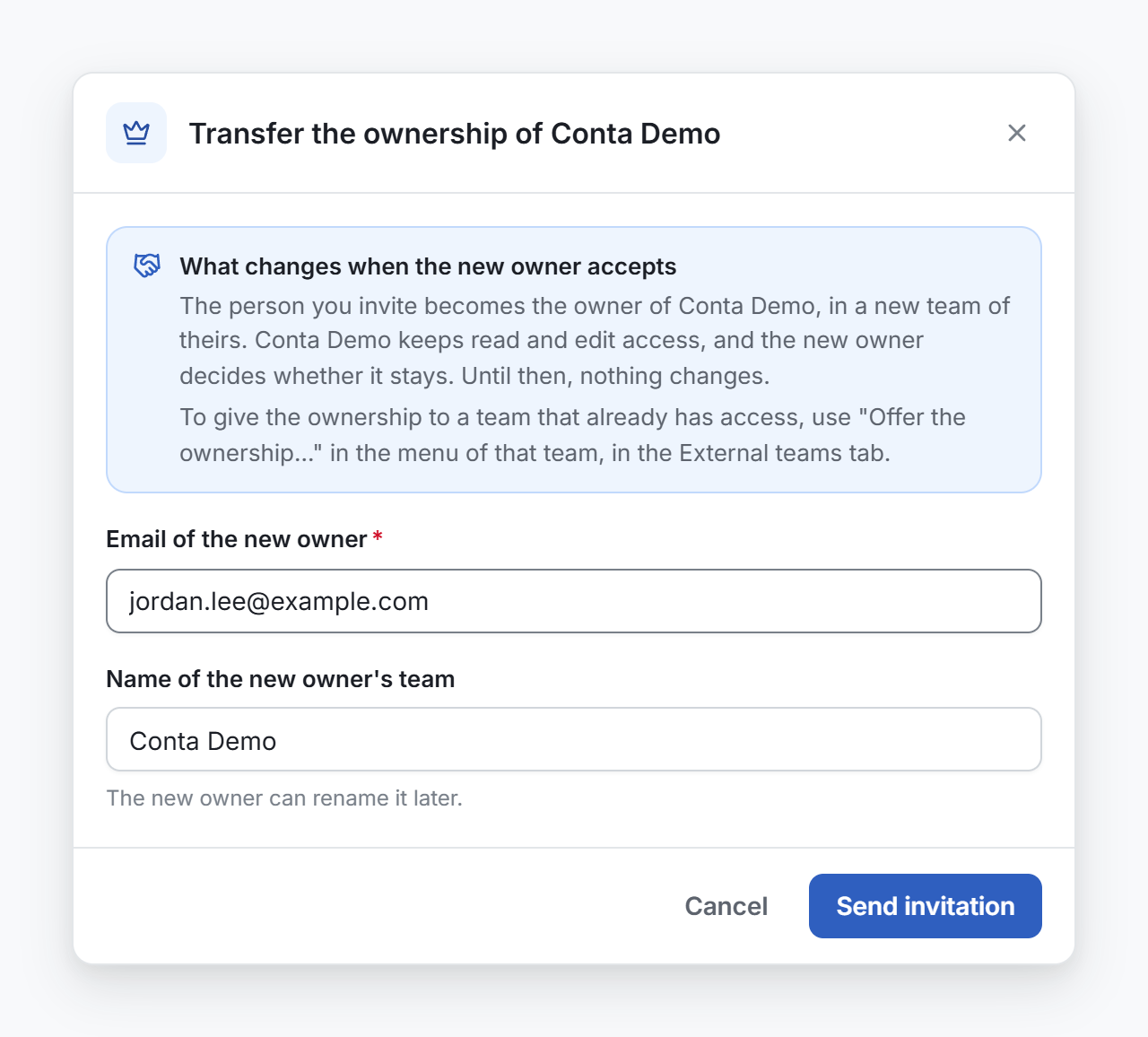
Task: Click the paragraph starting 'To give the ownership'
Action: coord(572,435)
